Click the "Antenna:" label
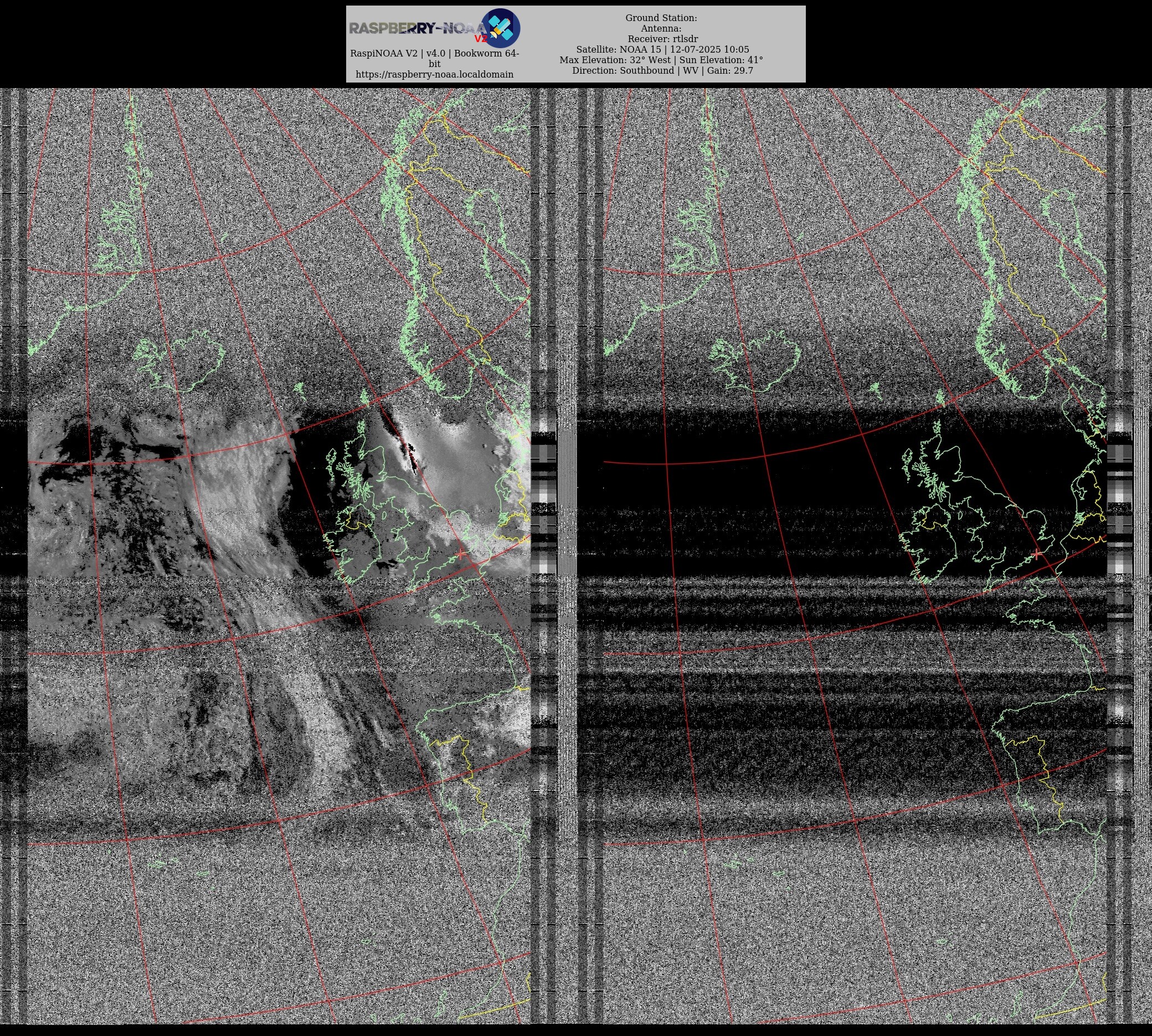Image resolution: width=1152 pixels, height=1036 pixels. click(x=661, y=28)
